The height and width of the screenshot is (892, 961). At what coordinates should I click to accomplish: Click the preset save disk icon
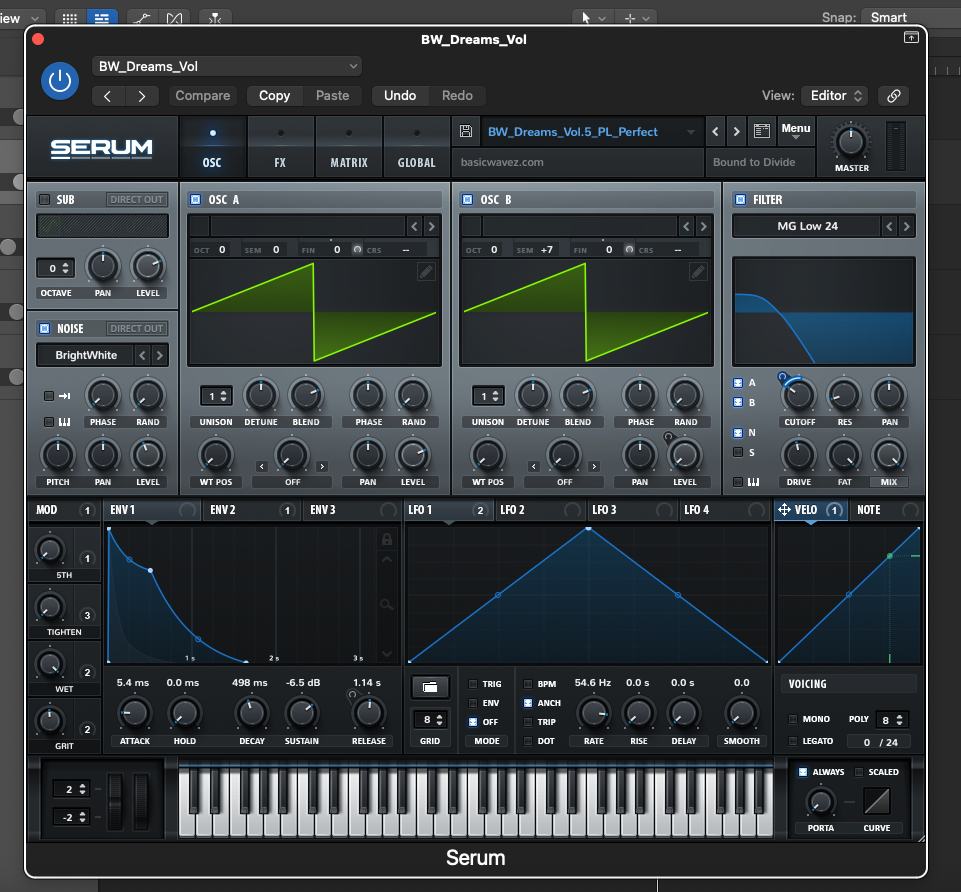tap(465, 131)
